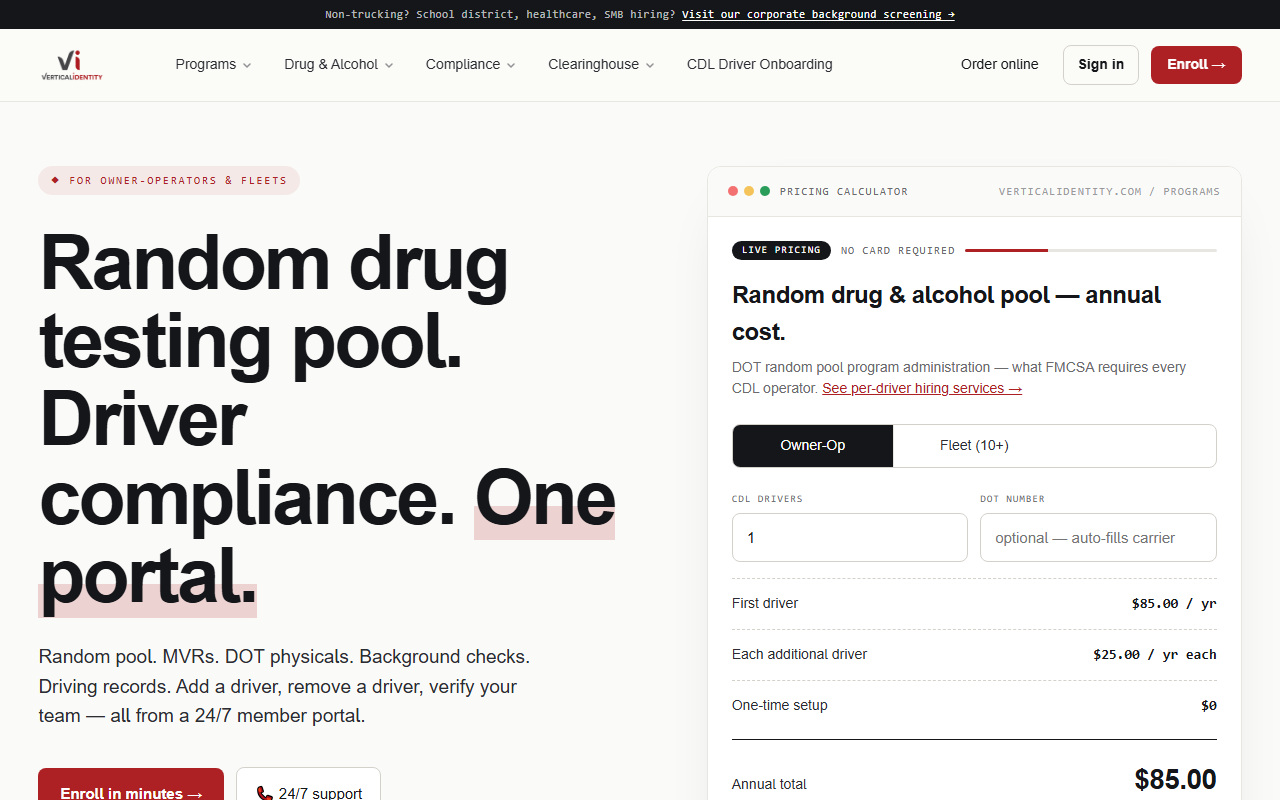Viewport: 1280px width, 800px height.
Task: Click the "Annual total" label
Action: tap(769, 784)
